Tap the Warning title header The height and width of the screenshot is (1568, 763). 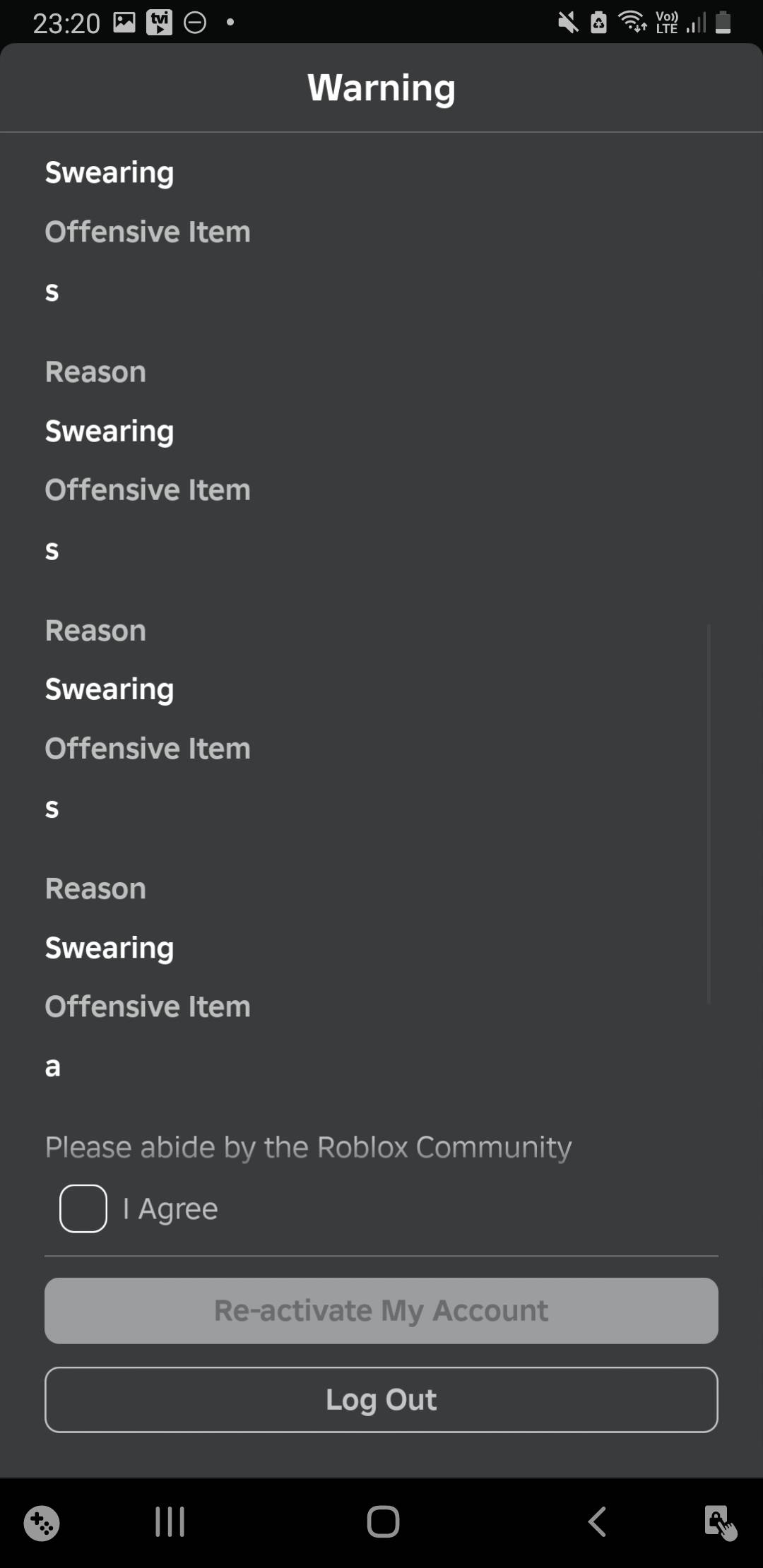[x=381, y=88]
